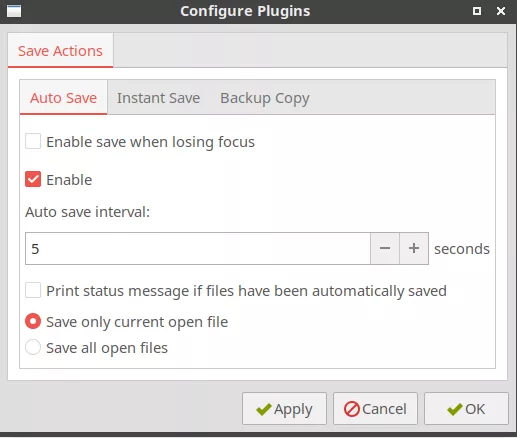
Task: Select the Save Actions plugin tab
Action: point(60,51)
